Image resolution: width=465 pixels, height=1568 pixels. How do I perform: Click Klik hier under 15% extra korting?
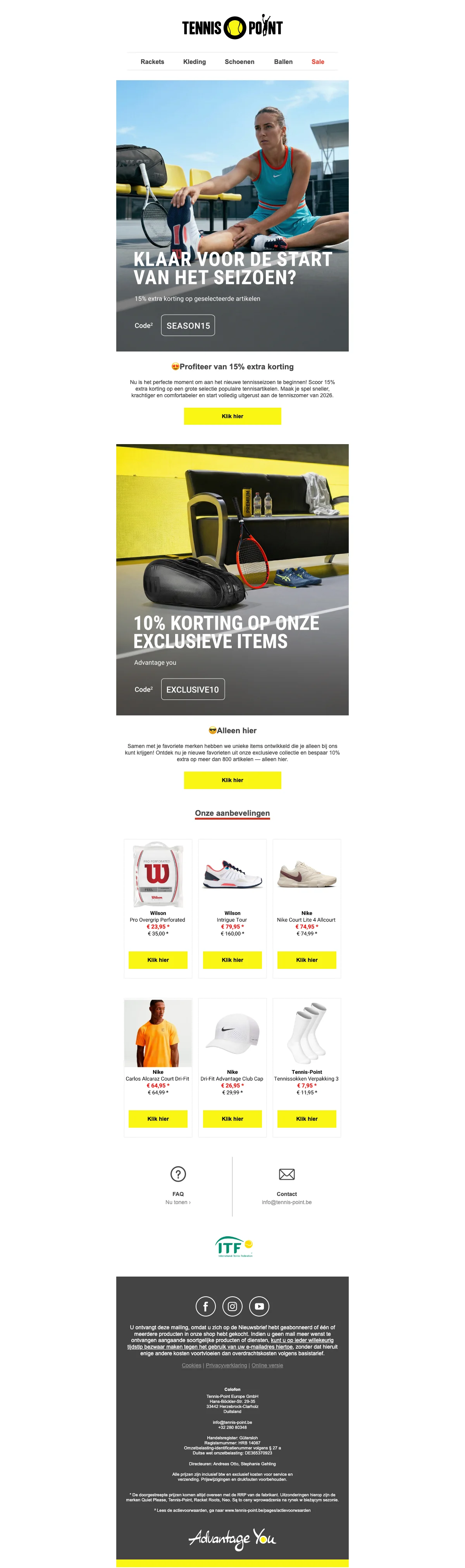[232, 416]
